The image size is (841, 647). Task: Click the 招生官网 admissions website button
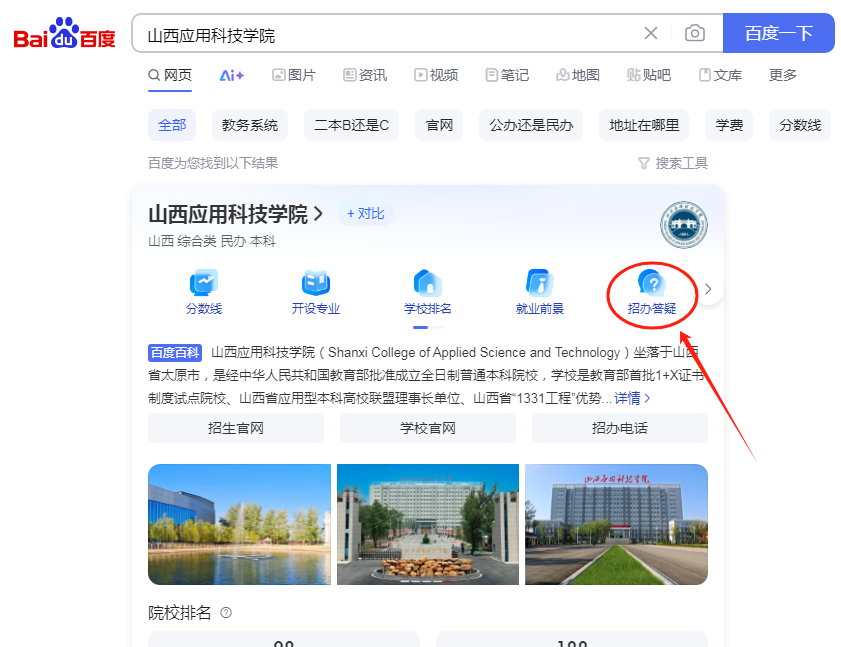[236, 428]
